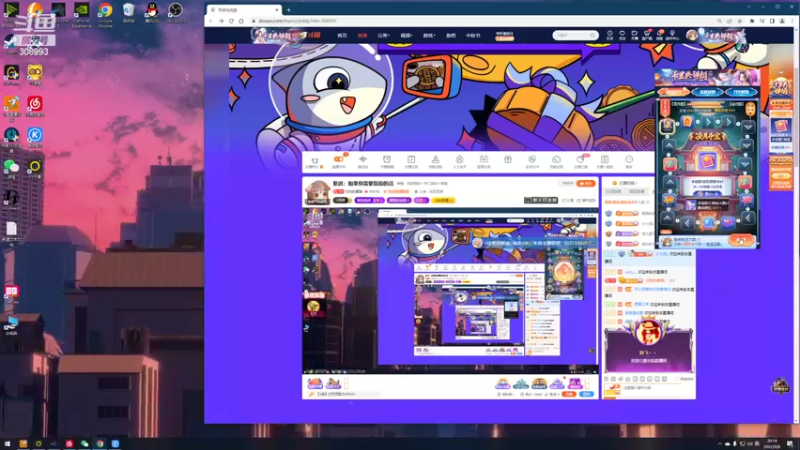
Task: Click the WeChat icon in taskbar
Action: pyautogui.click(x=84, y=444)
